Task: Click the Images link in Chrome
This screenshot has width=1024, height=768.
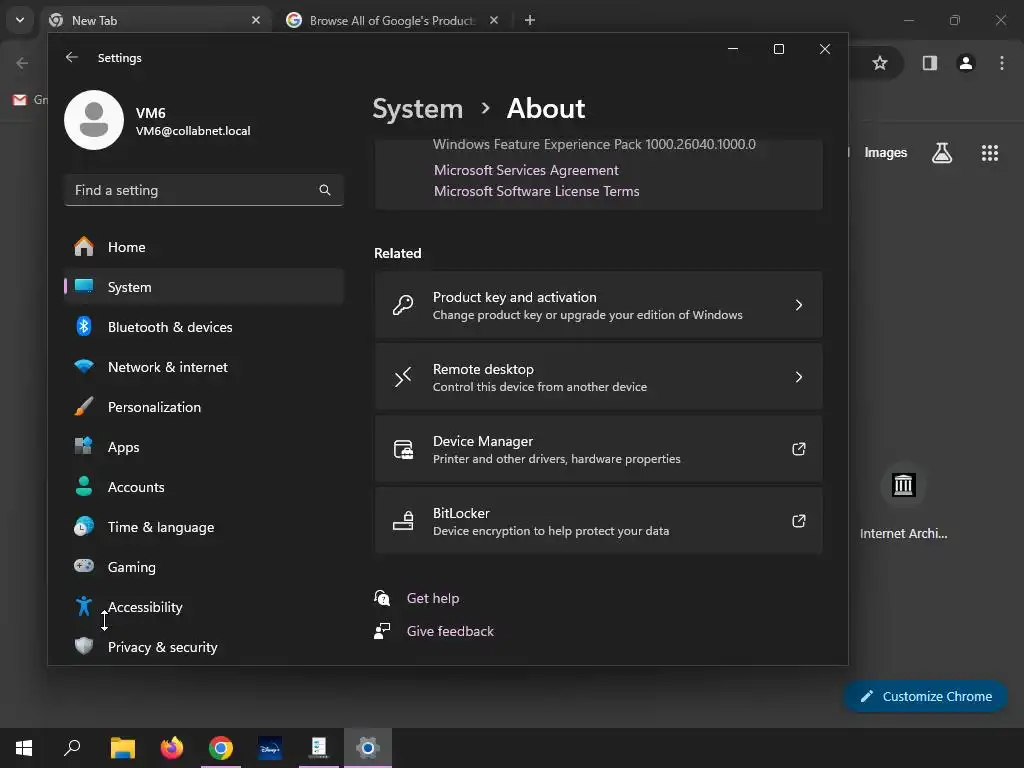Action: [885, 152]
